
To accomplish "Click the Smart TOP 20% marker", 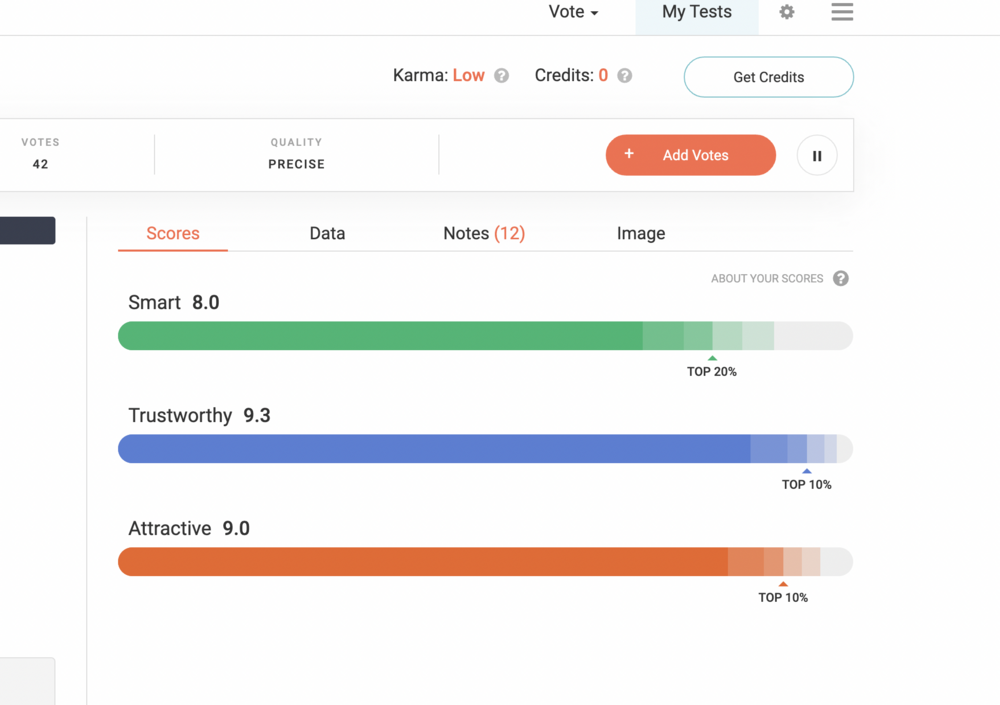I will point(712,367).
